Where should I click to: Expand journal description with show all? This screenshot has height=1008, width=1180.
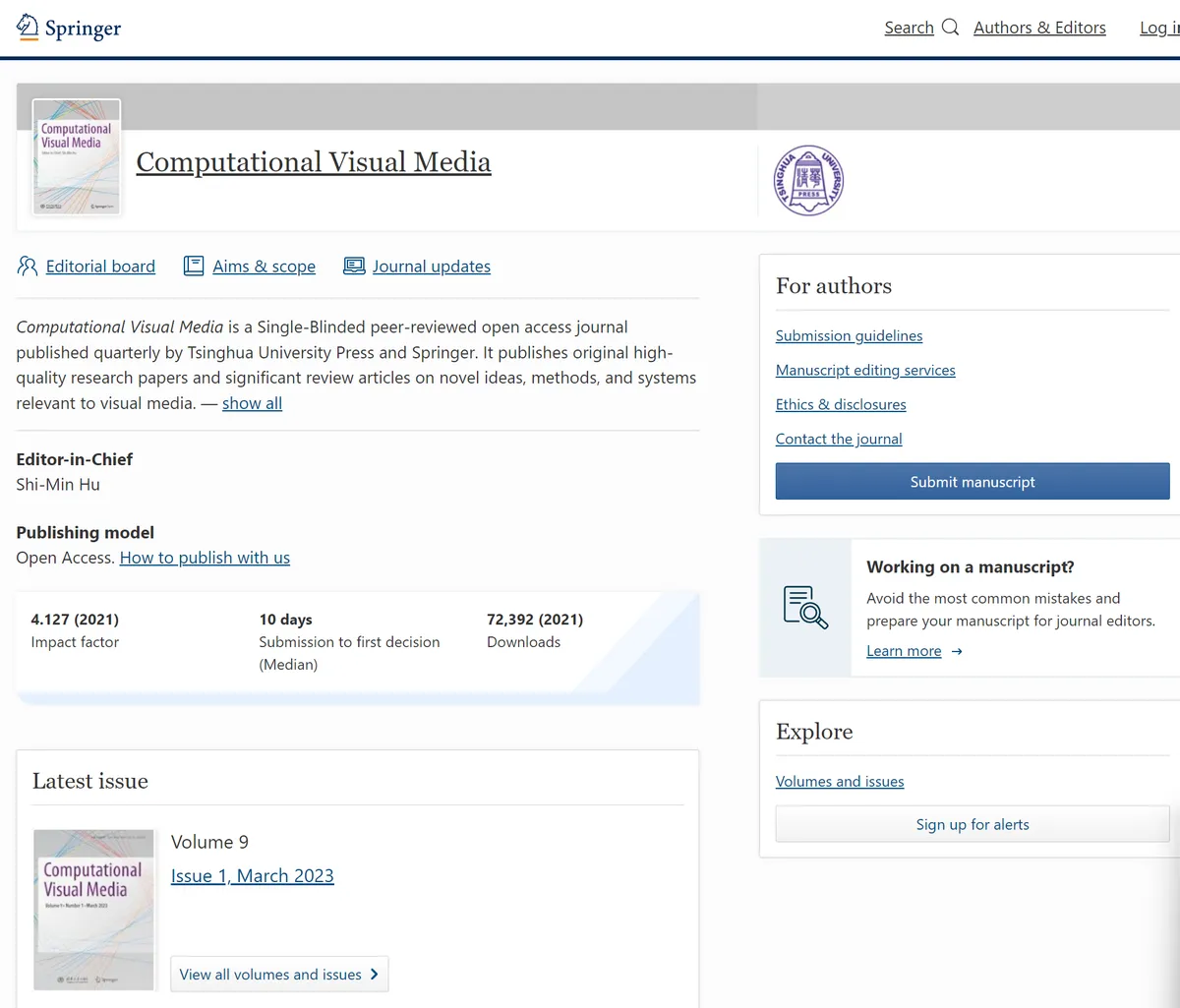[x=252, y=403]
